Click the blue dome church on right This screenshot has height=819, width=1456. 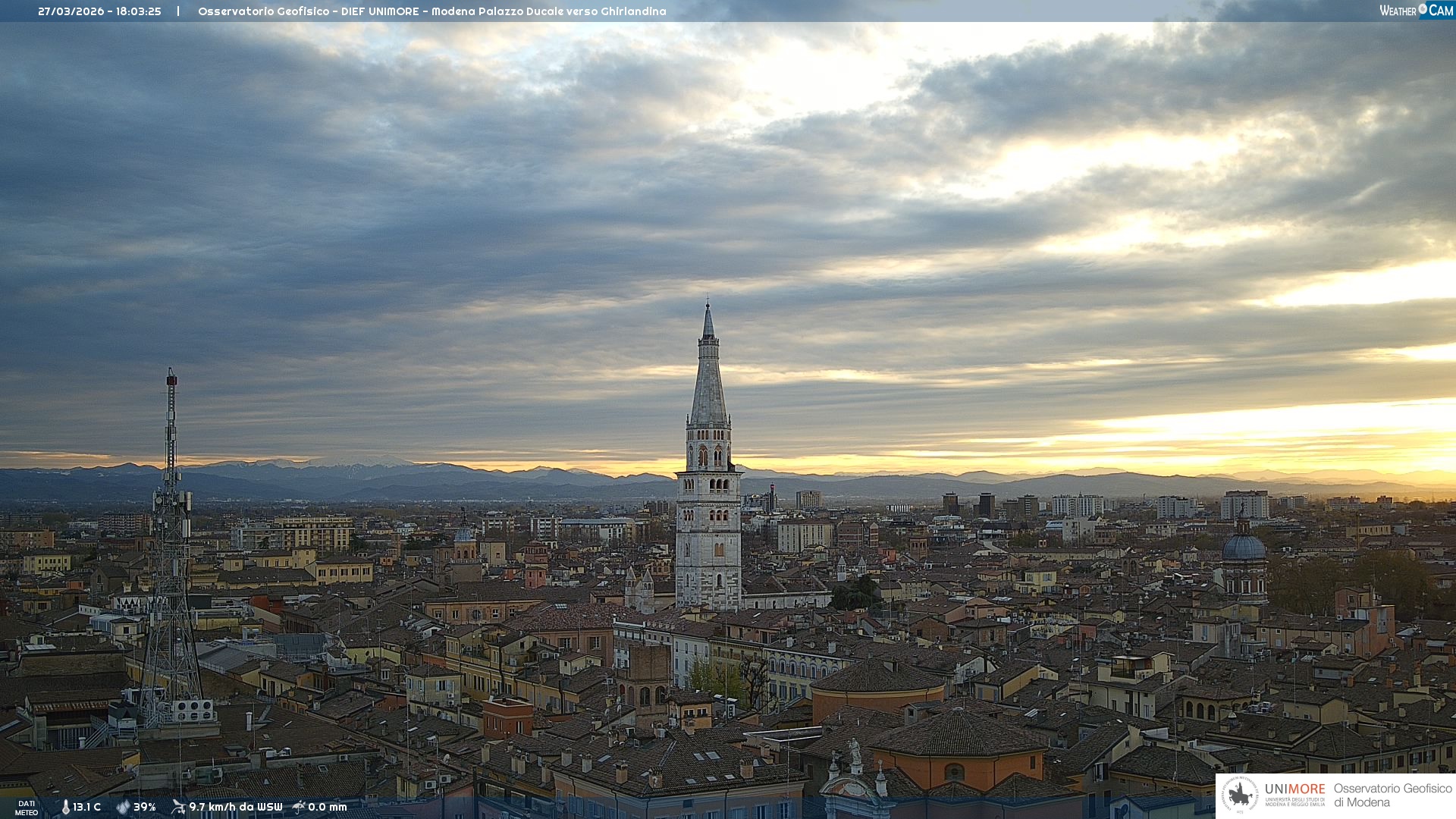(1244, 548)
